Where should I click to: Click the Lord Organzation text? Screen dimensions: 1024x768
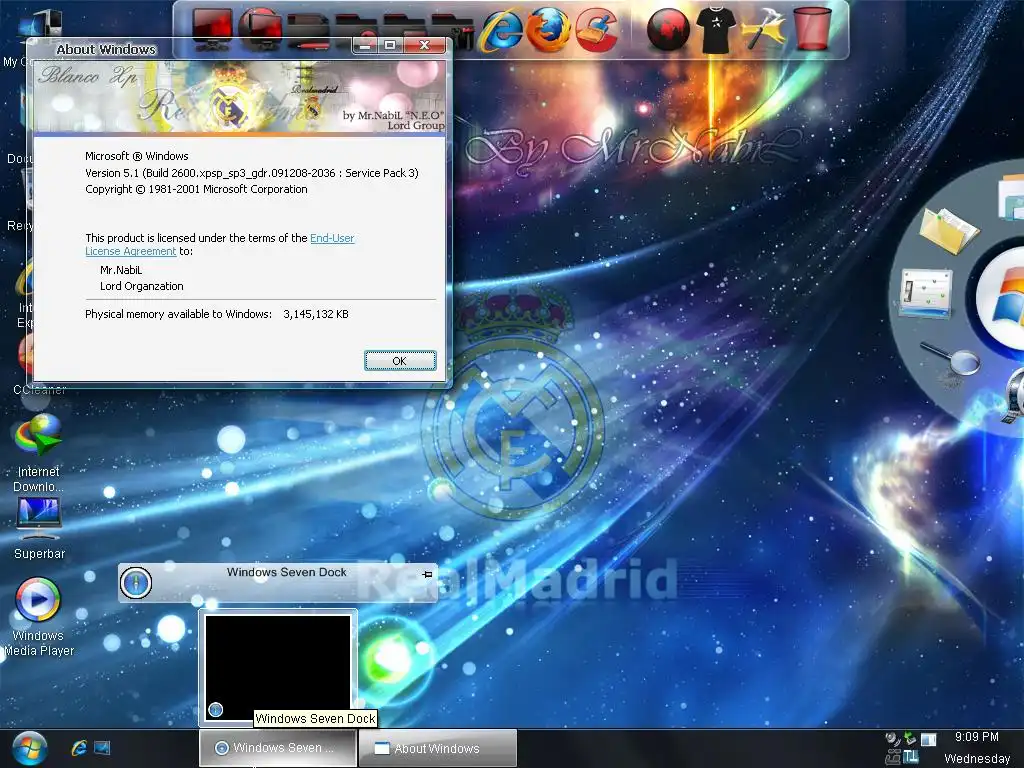coord(142,286)
